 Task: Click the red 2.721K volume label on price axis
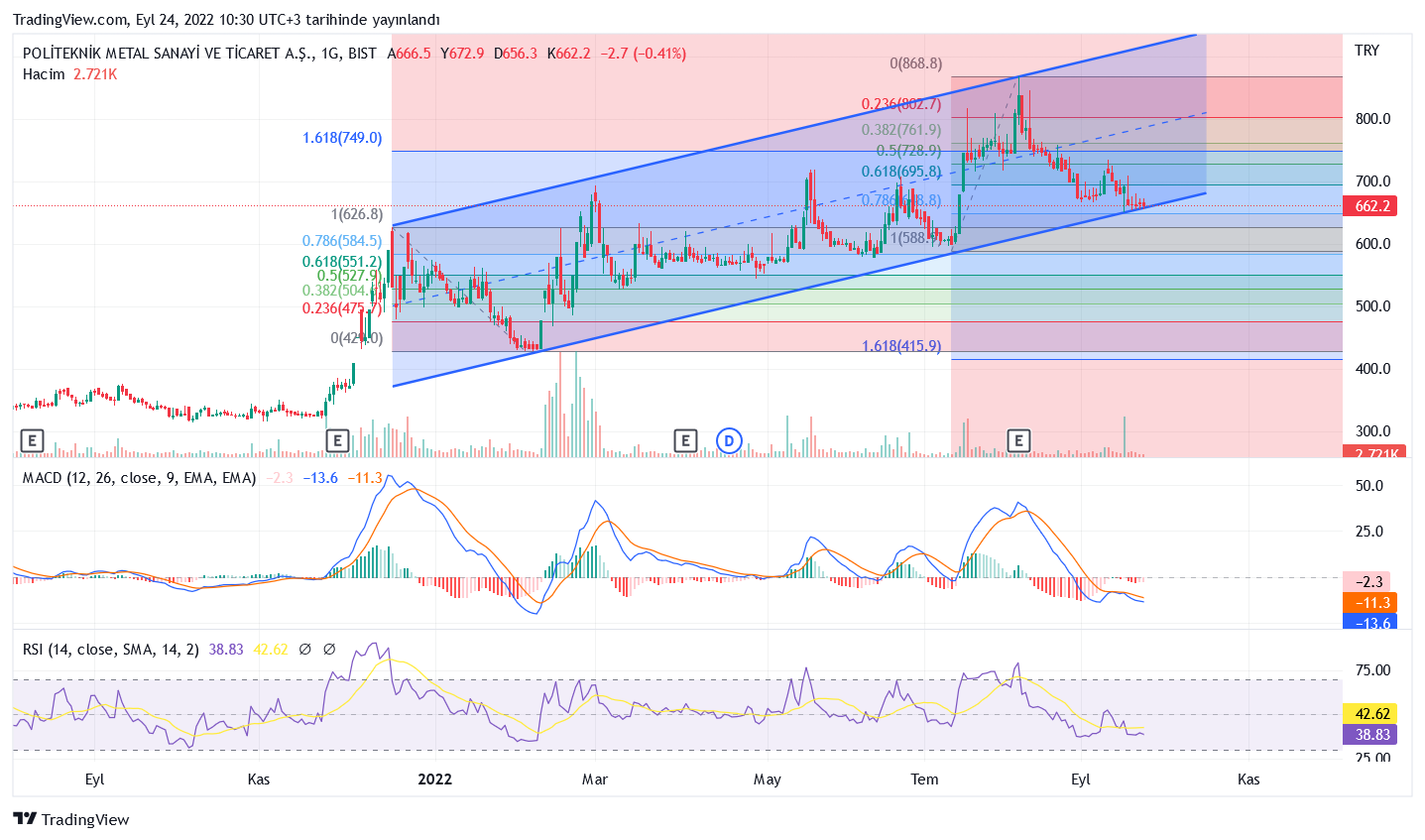coord(1372,453)
